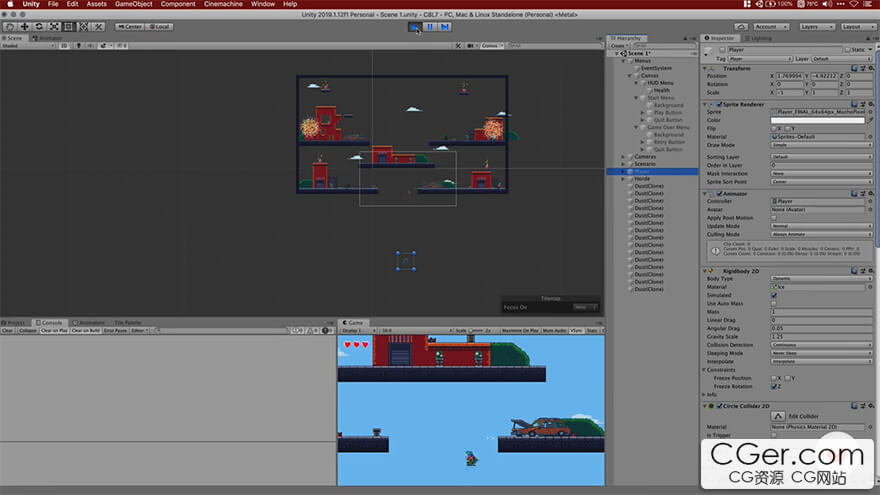Screen dimensions: 880x495
Task: Enable Flip Y checkbox
Action: (x=788, y=129)
